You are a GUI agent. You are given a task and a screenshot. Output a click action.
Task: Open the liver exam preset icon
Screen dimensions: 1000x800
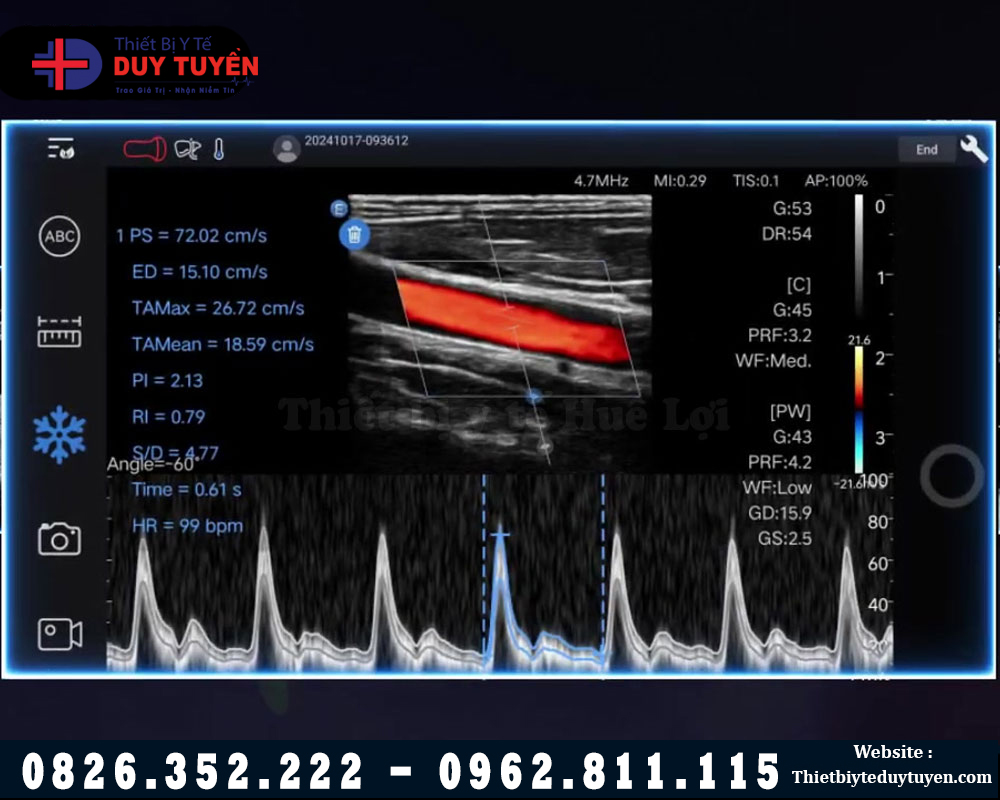tap(187, 150)
